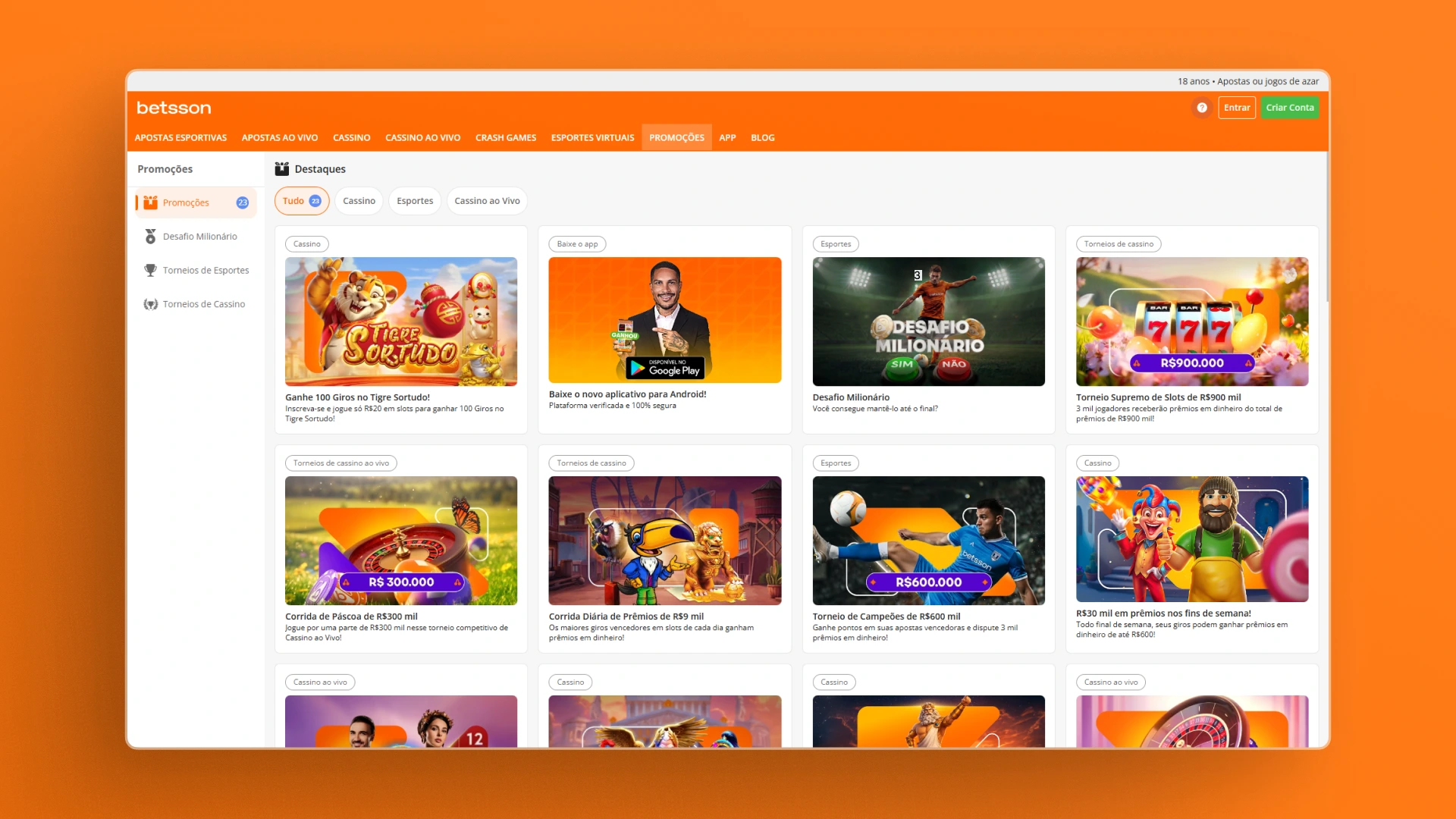This screenshot has height=819, width=1456.
Task: Select the Tudo filter chip
Action: [x=302, y=201]
